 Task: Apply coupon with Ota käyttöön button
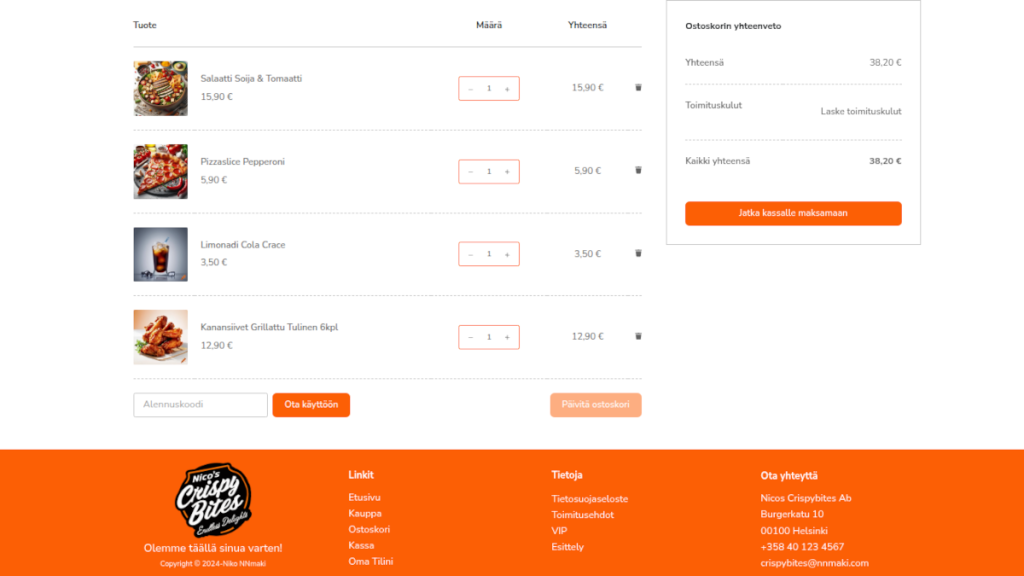(311, 405)
